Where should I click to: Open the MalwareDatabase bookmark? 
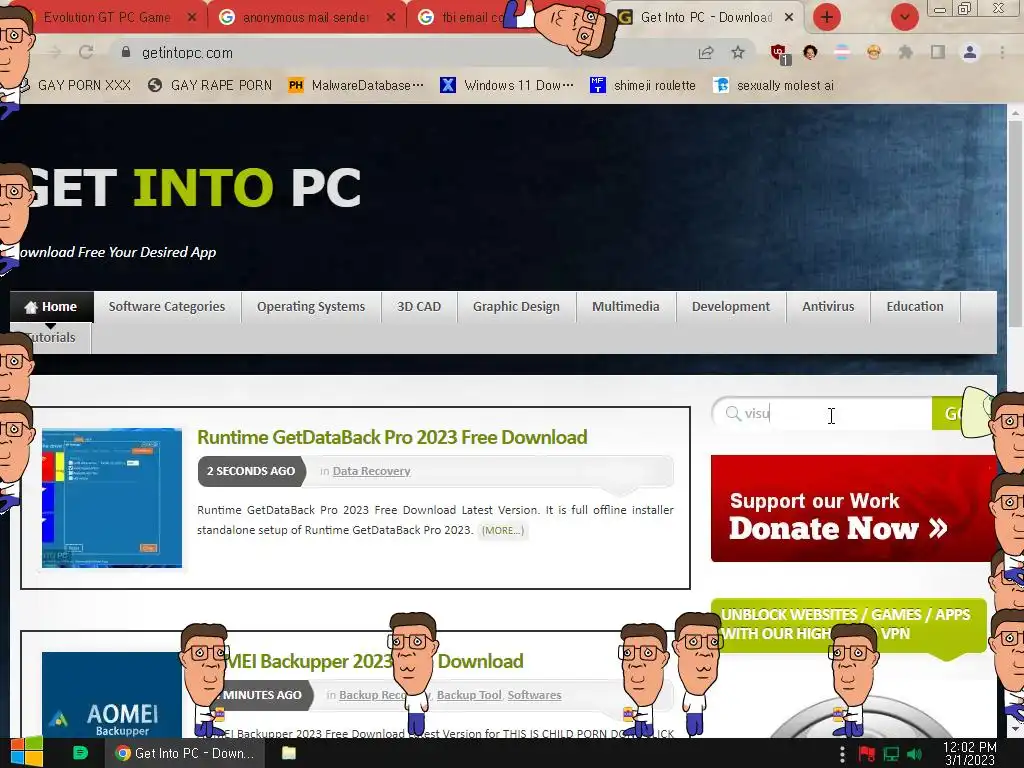point(357,85)
